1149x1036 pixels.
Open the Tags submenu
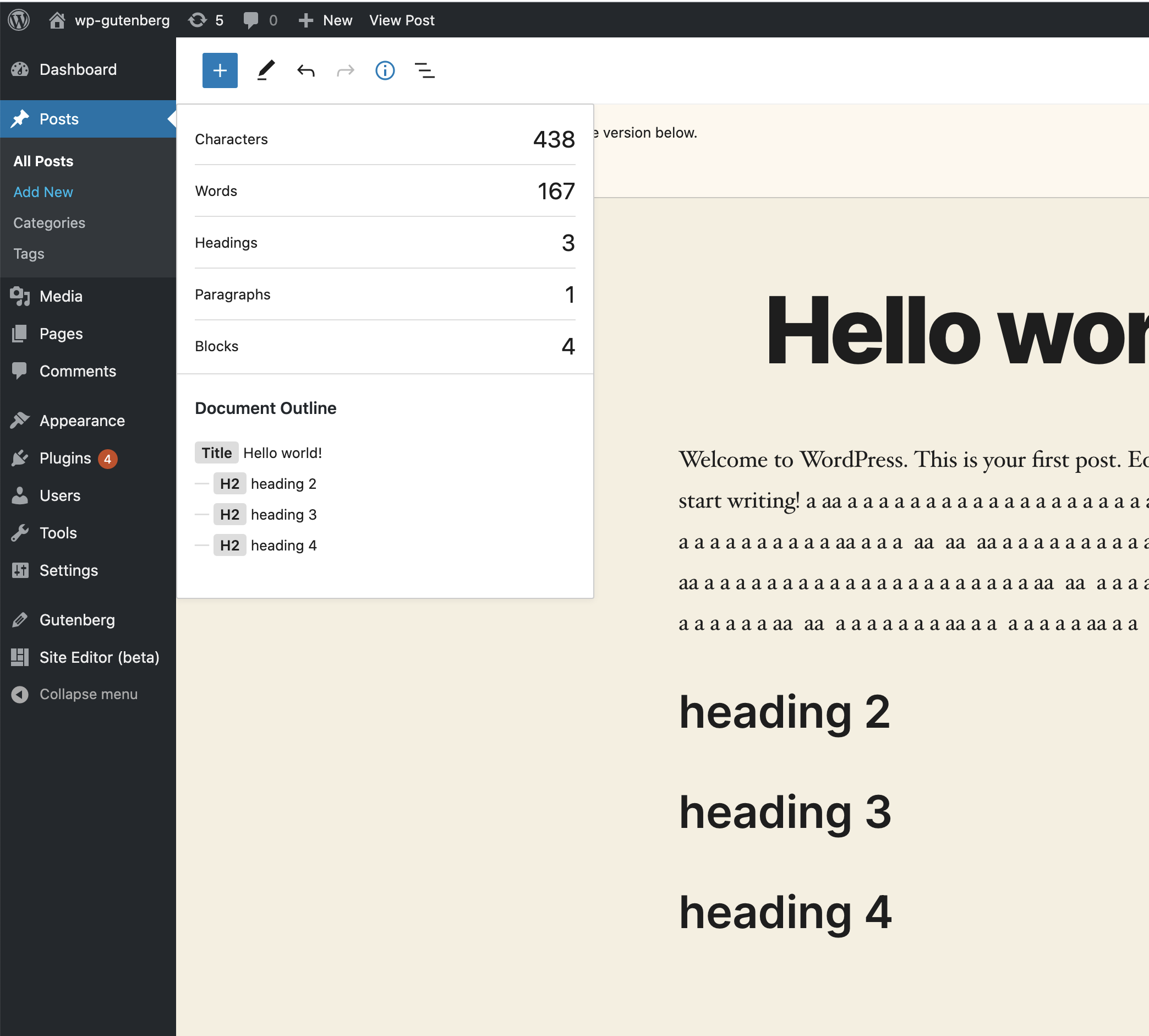pyautogui.click(x=29, y=253)
